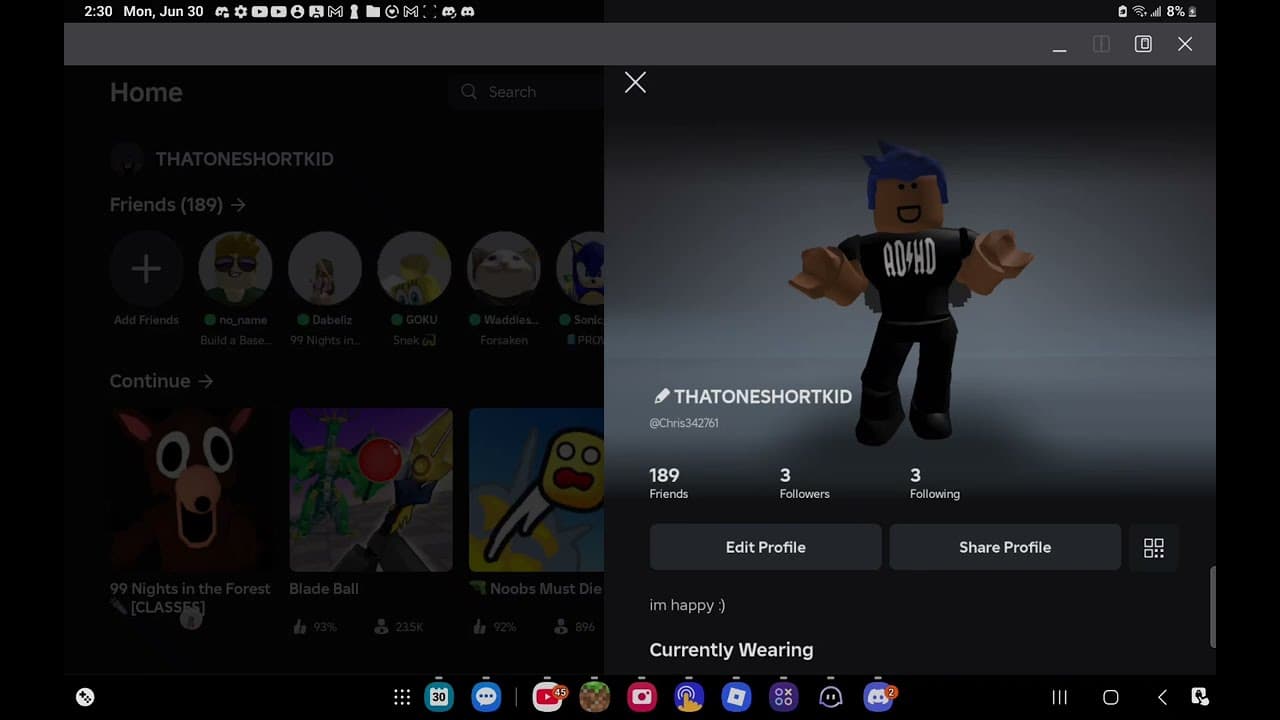Click the Home page title
1280x720 pixels.
(146, 92)
